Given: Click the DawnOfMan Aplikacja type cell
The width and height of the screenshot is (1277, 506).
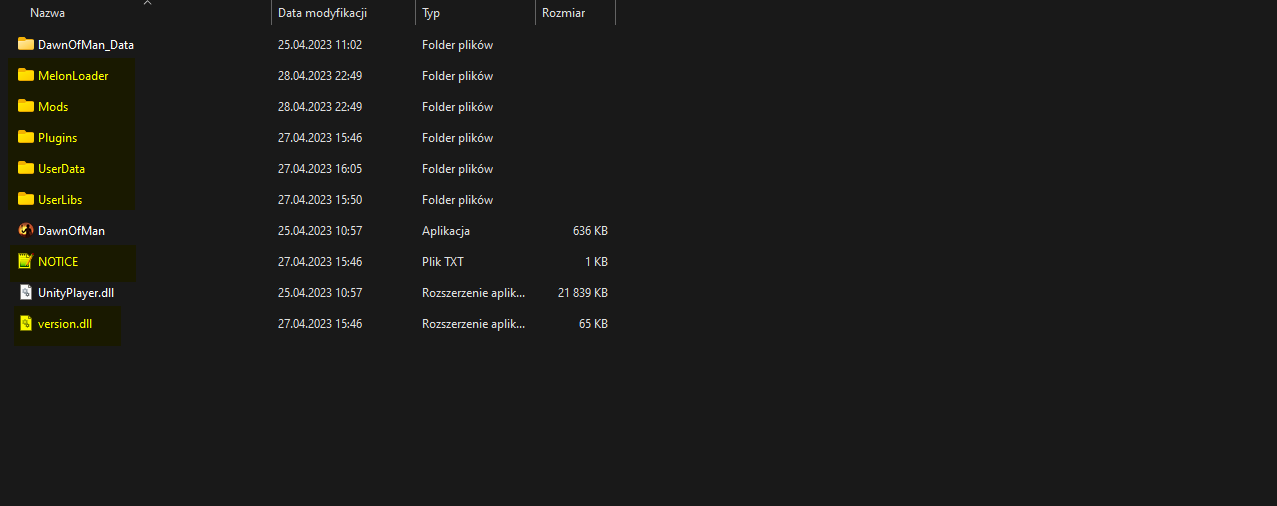Looking at the screenshot, I should point(446,231).
